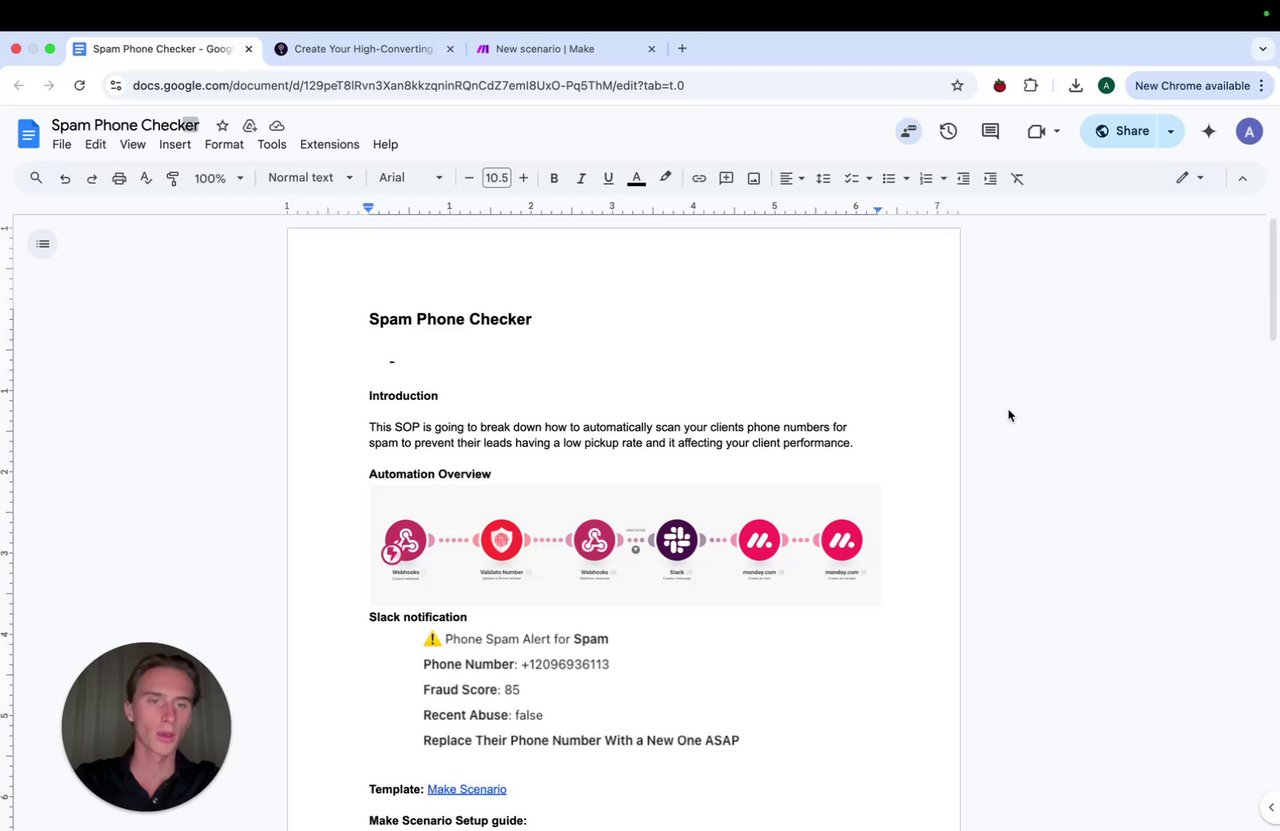Toggle the numbered list
The image size is (1280, 831).
tap(926, 178)
